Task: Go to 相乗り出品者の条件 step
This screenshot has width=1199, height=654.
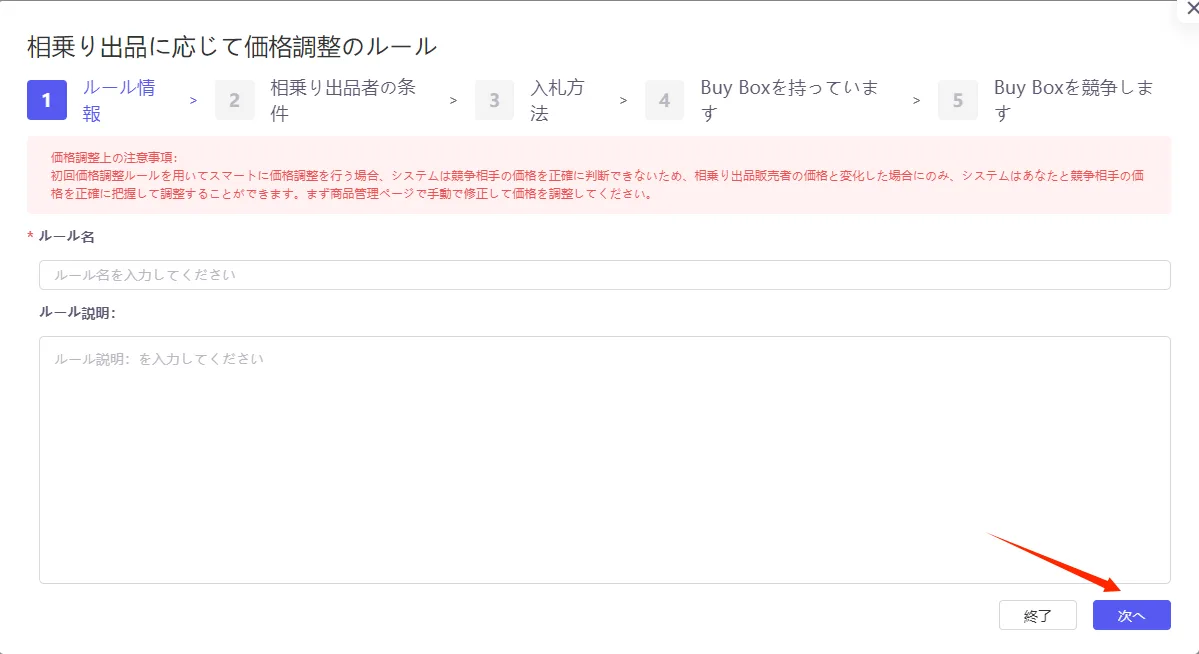Action: [x=343, y=100]
